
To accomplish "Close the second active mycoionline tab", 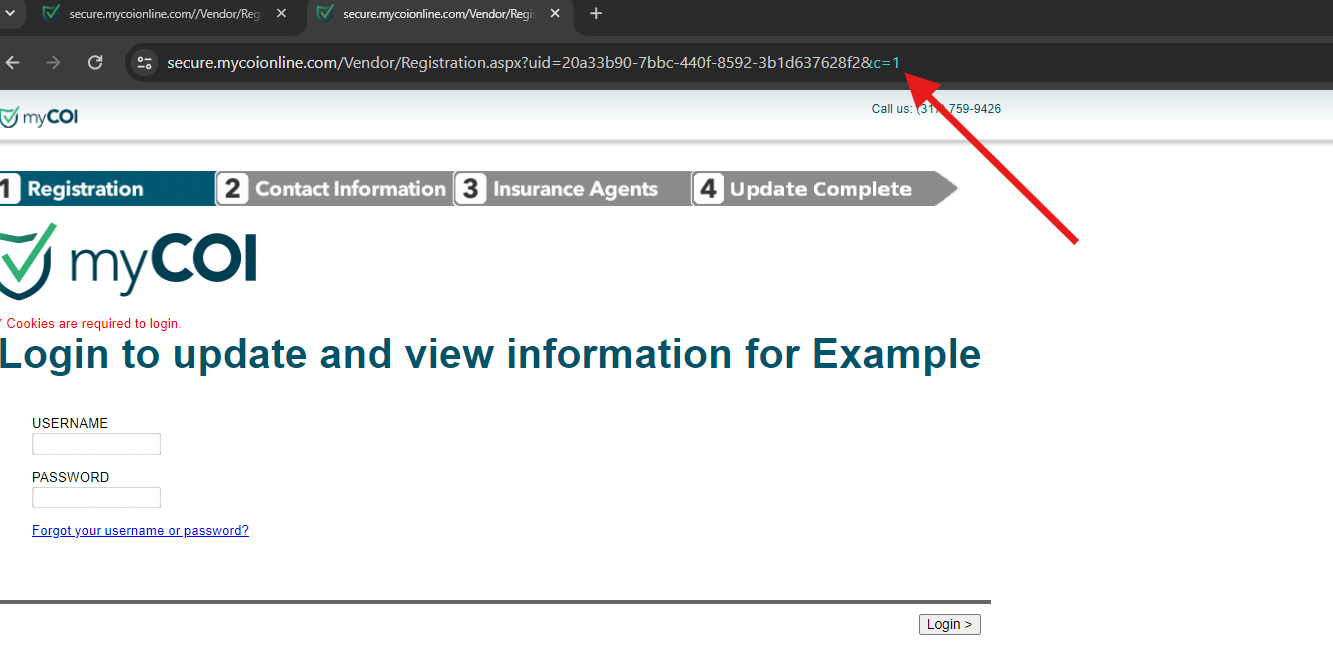I will [x=554, y=14].
